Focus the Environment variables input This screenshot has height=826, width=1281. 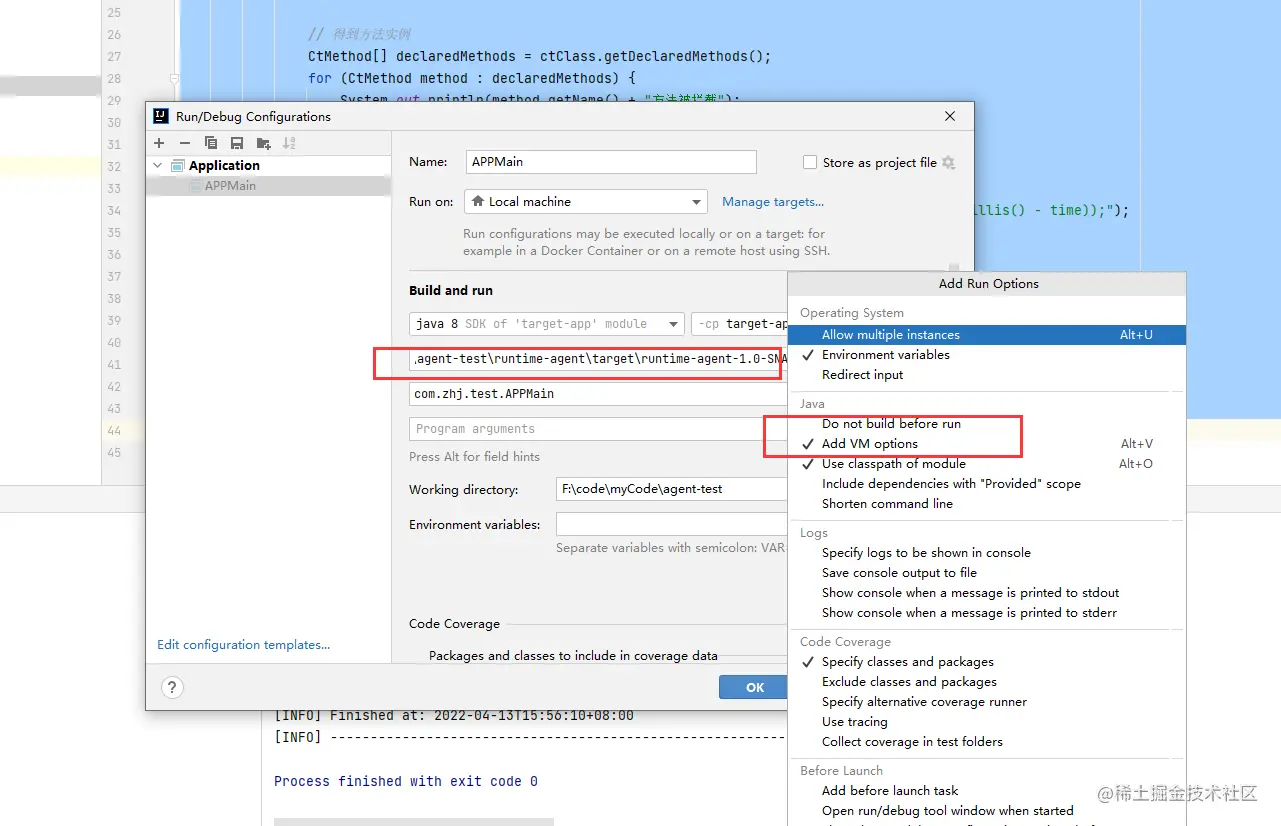click(x=672, y=524)
